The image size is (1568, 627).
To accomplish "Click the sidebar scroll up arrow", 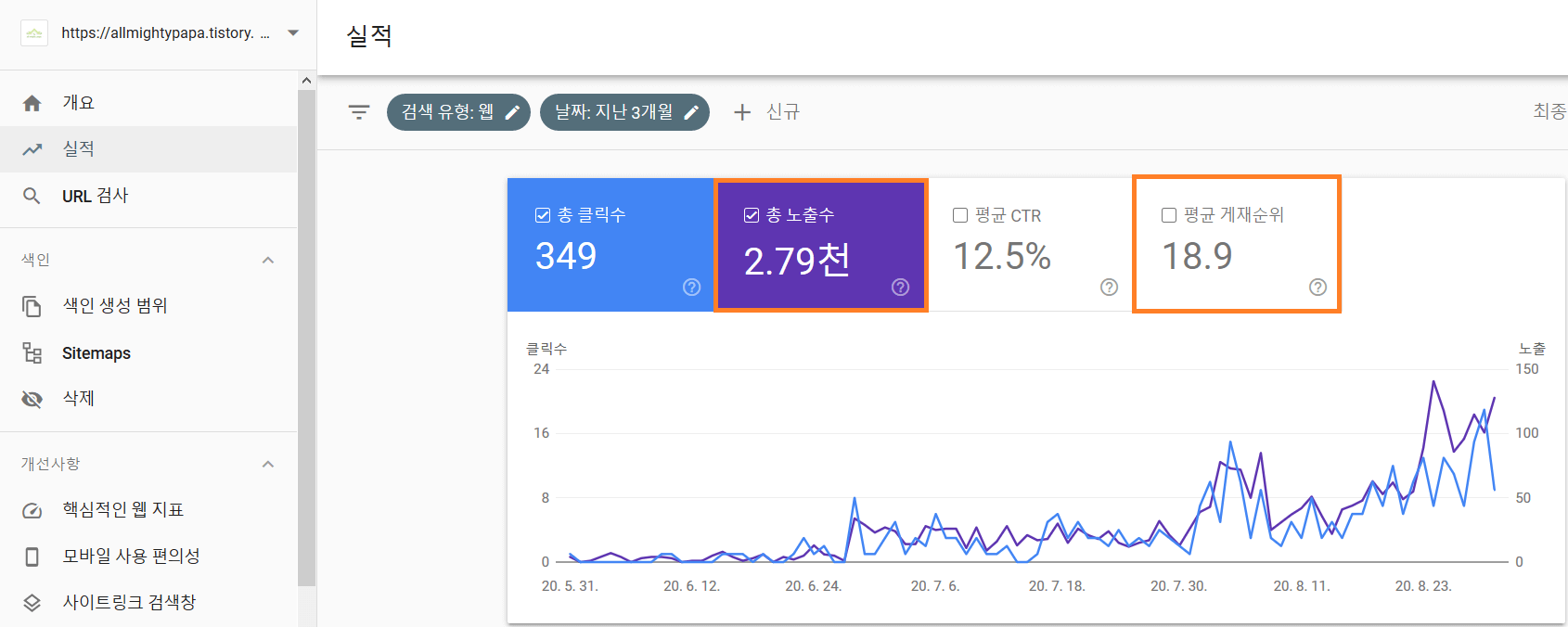I will (x=307, y=81).
